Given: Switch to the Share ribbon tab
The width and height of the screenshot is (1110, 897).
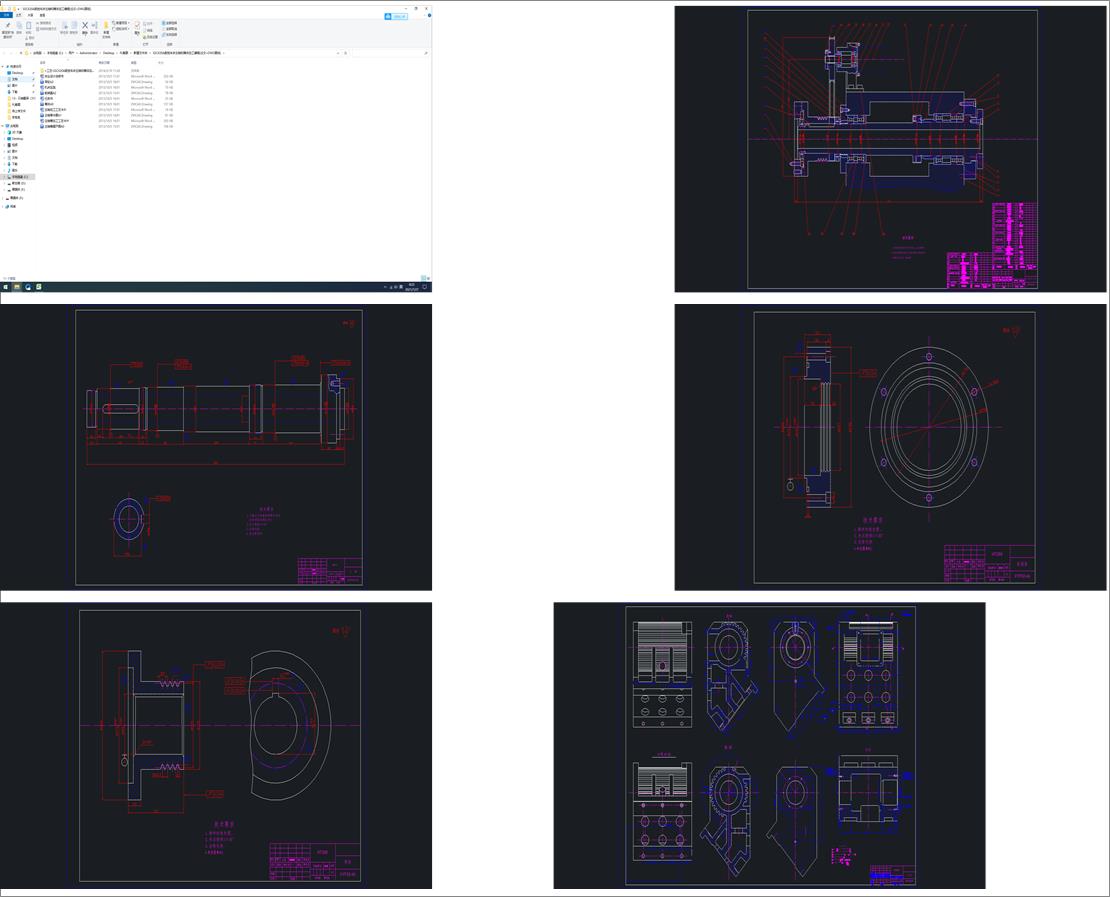Looking at the screenshot, I should pyautogui.click(x=30, y=15).
